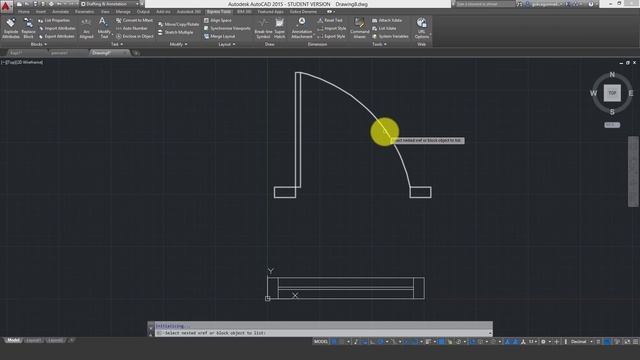Screen dimensions: 640x360
Task: Open the Insert ribbon tab
Action: (x=41, y=12)
